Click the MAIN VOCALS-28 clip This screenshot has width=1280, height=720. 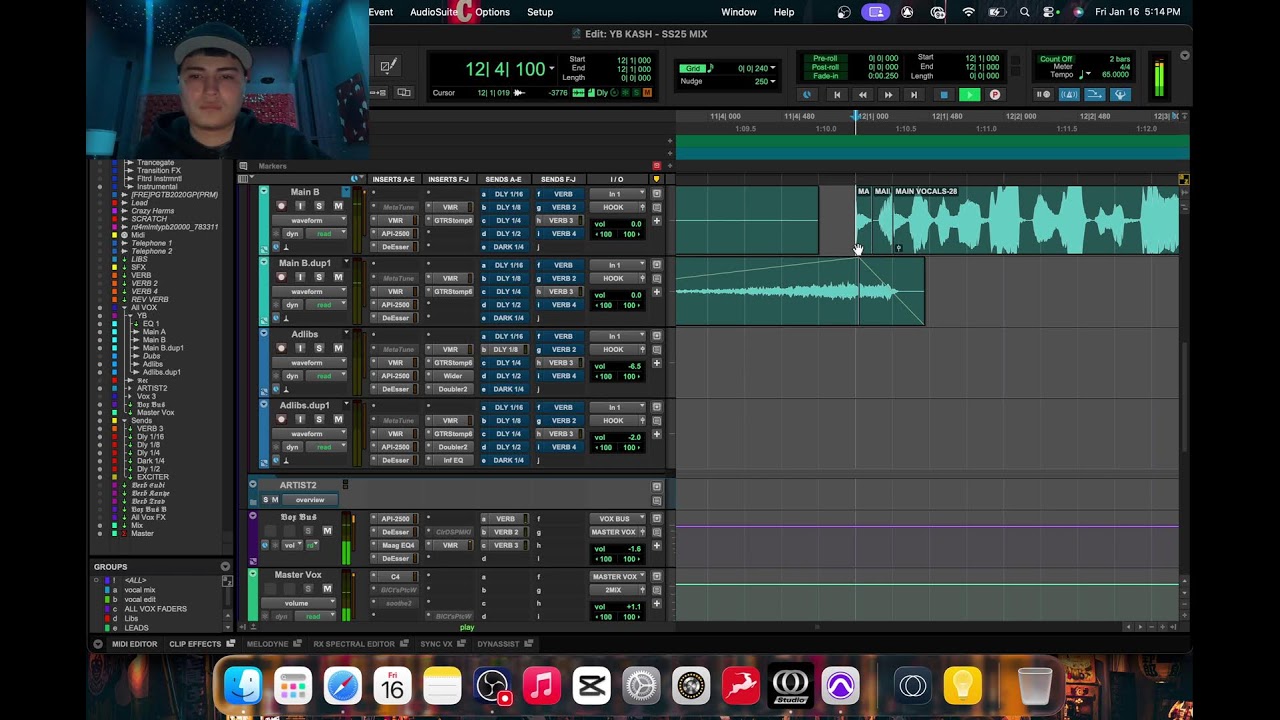[1035, 220]
